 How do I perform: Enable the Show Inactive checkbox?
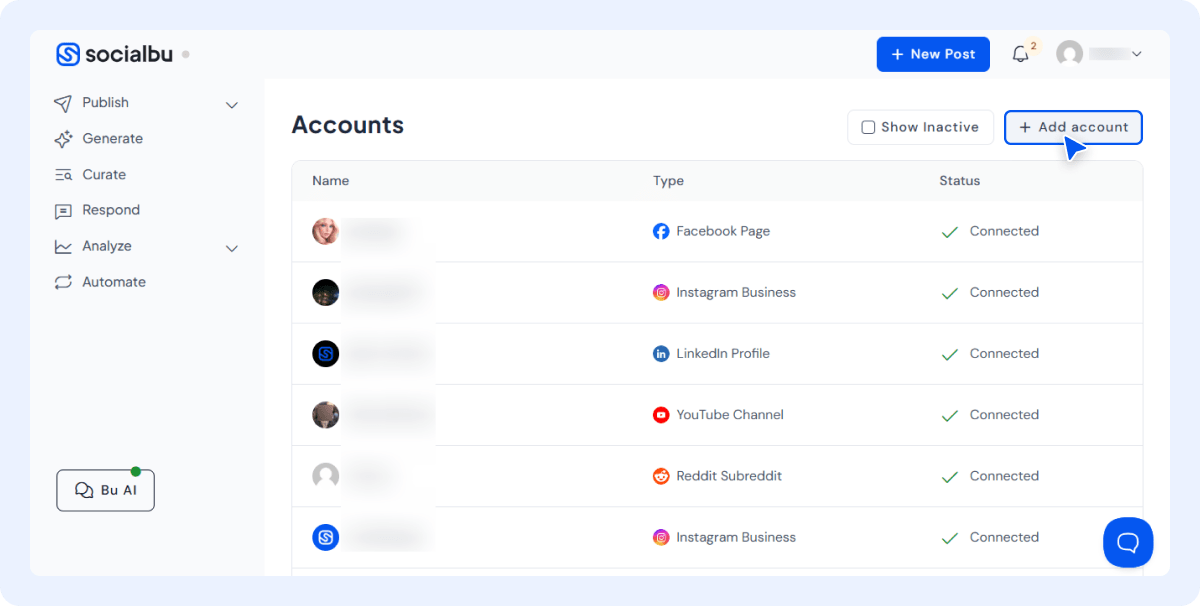(867, 127)
